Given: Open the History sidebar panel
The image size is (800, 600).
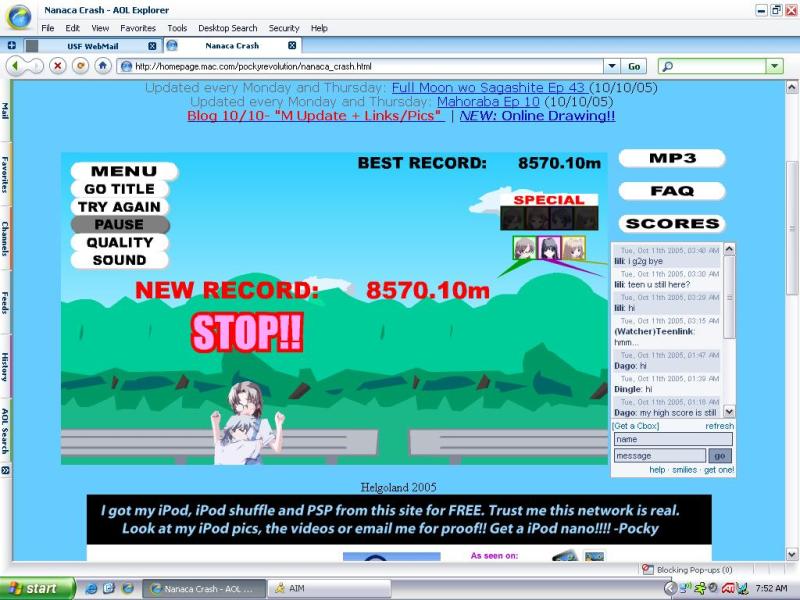Looking at the screenshot, I should click(x=5, y=366).
